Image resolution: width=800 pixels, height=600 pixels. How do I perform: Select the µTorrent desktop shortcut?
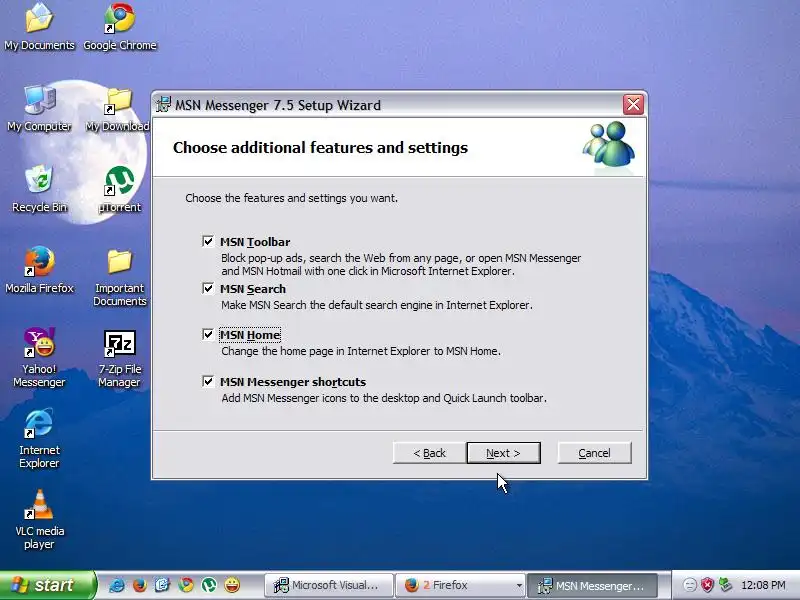pos(119,189)
